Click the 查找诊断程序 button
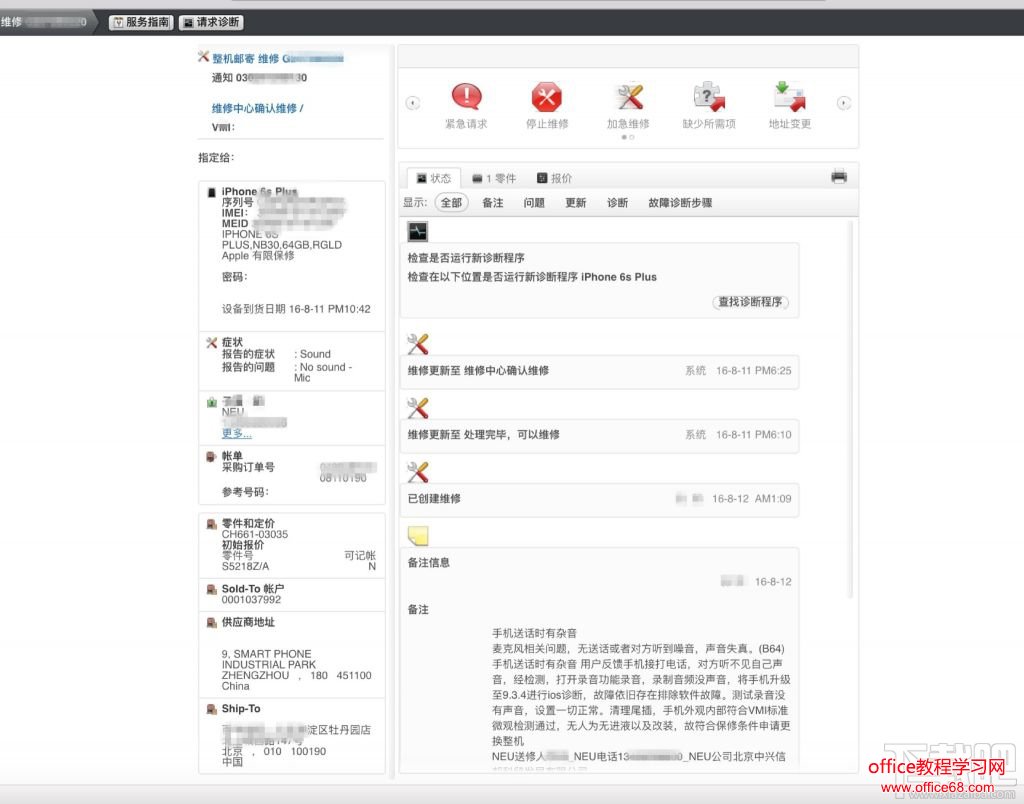 (x=750, y=302)
